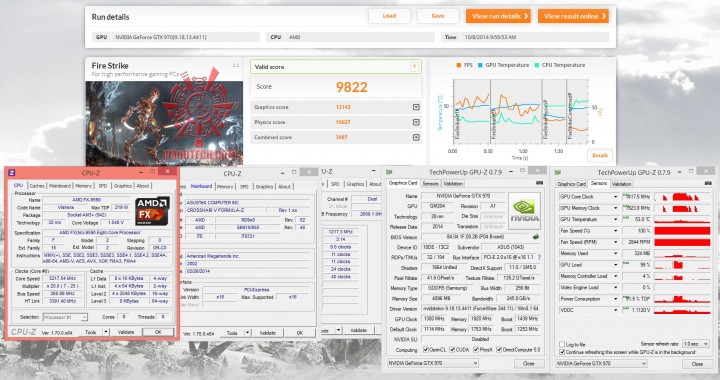Screen dimensions: 720x380
Task: Open the Tools dropdown arrow in front CPU-Z
Action: point(106,332)
